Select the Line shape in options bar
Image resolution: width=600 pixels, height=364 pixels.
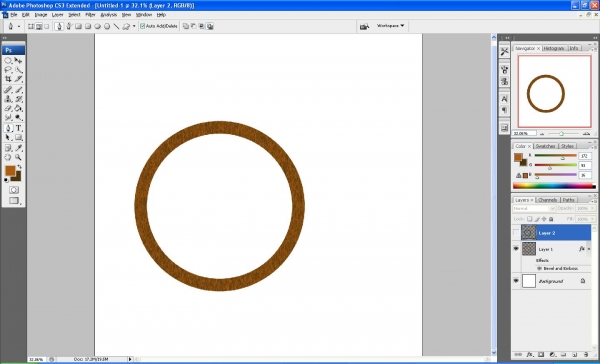click(x=116, y=26)
